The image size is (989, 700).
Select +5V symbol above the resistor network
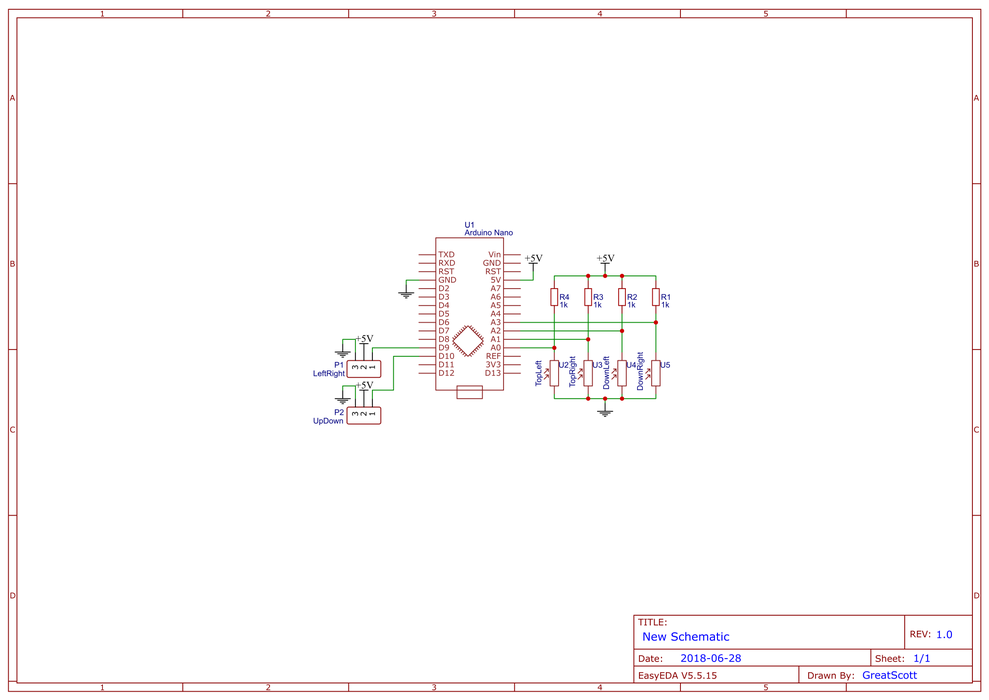coord(605,260)
